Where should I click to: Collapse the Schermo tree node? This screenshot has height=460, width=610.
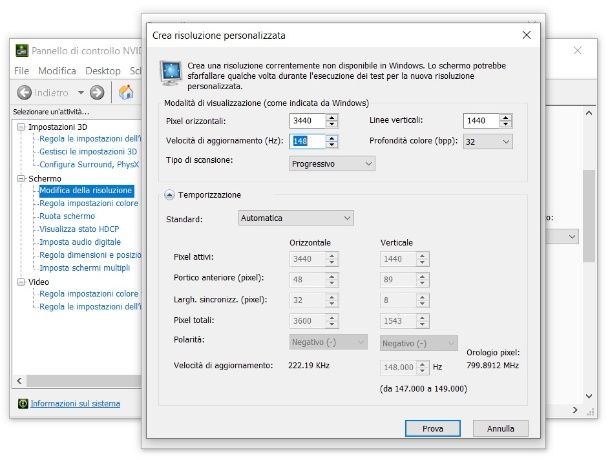[x=21, y=179]
